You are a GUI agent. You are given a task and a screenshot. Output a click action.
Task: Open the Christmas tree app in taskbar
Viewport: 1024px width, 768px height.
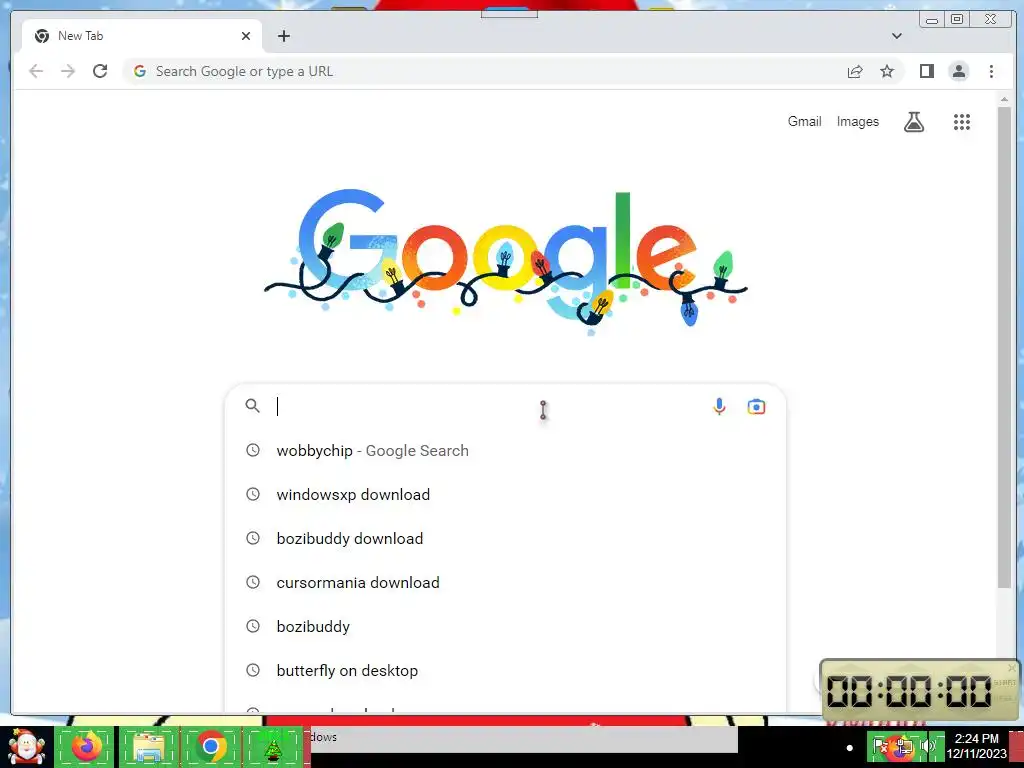273,746
